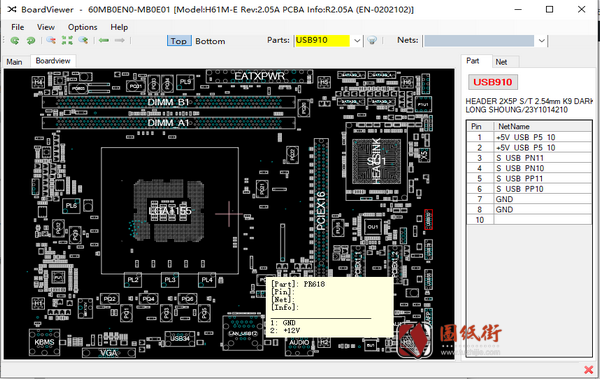Screen dimensions: 600x379
Task: Click the PL6 component left of socket
Action: coord(71,206)
